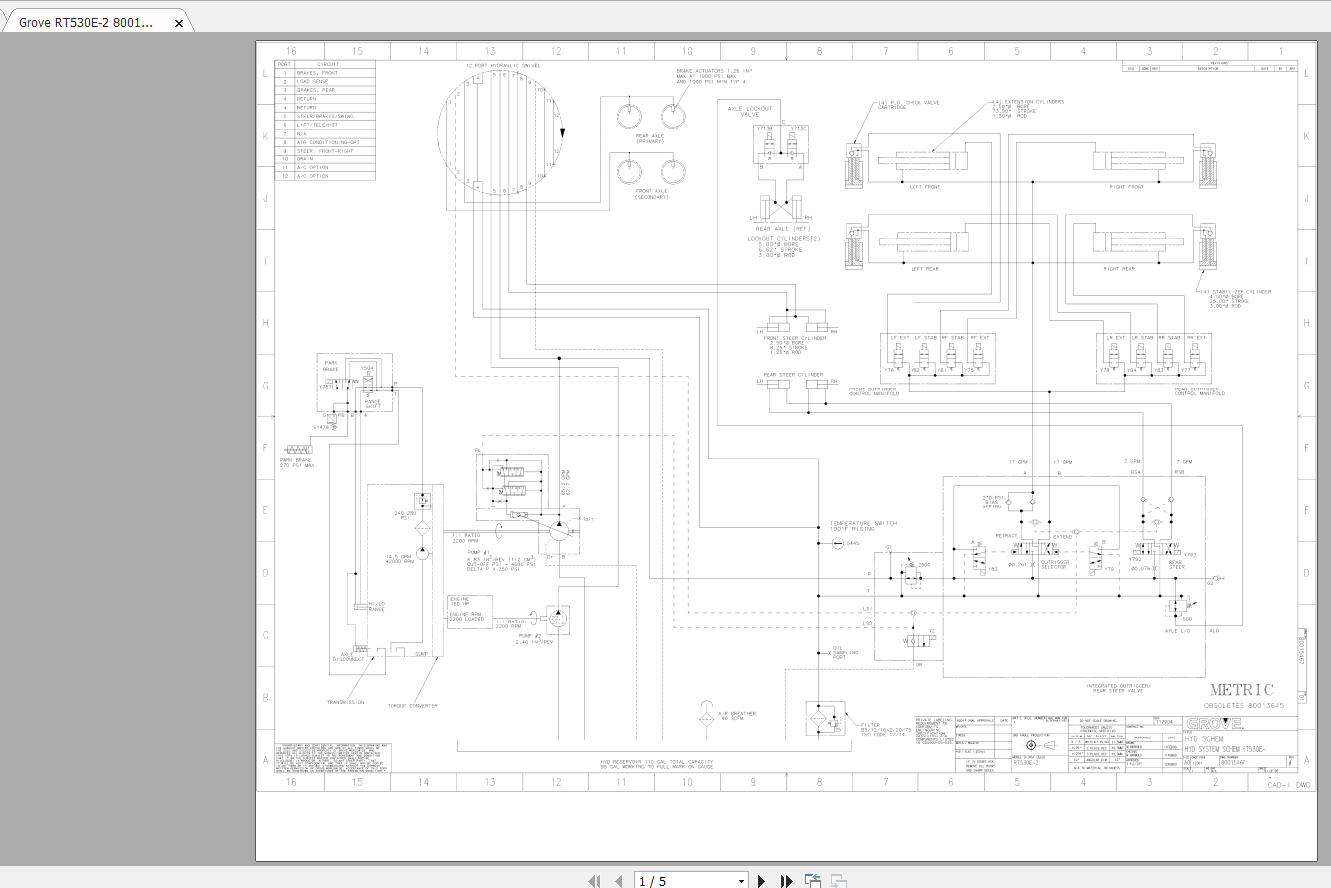Screen dimensions: 1331x888
Task: Jump to the first page
Action: [x=594, y=881]
